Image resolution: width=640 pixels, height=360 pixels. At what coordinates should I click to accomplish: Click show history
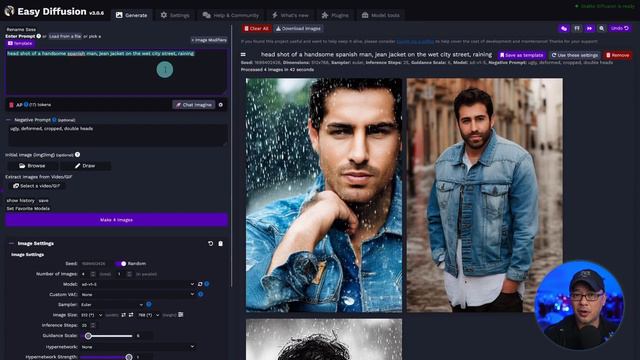point(20,200)
